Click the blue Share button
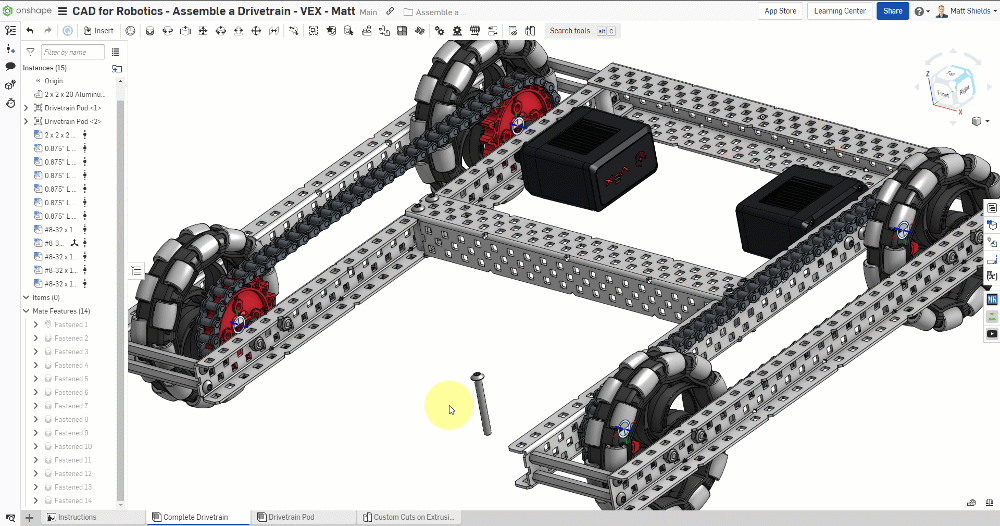The height and width of the screenshot is (526, 1000). click(x=892, y=11)
